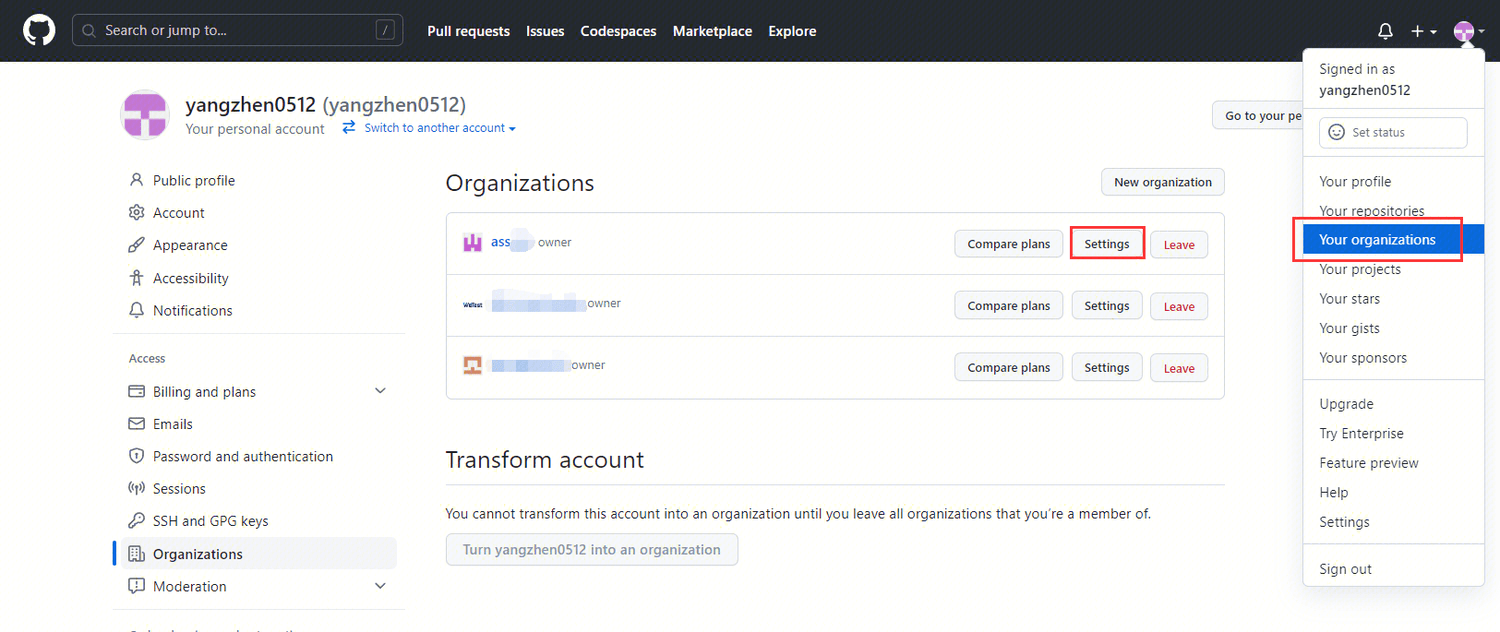Click the orange organization avatar icon
Image resolution: width=1500 pixels, height=632 pixels.
tap(472, 366)
